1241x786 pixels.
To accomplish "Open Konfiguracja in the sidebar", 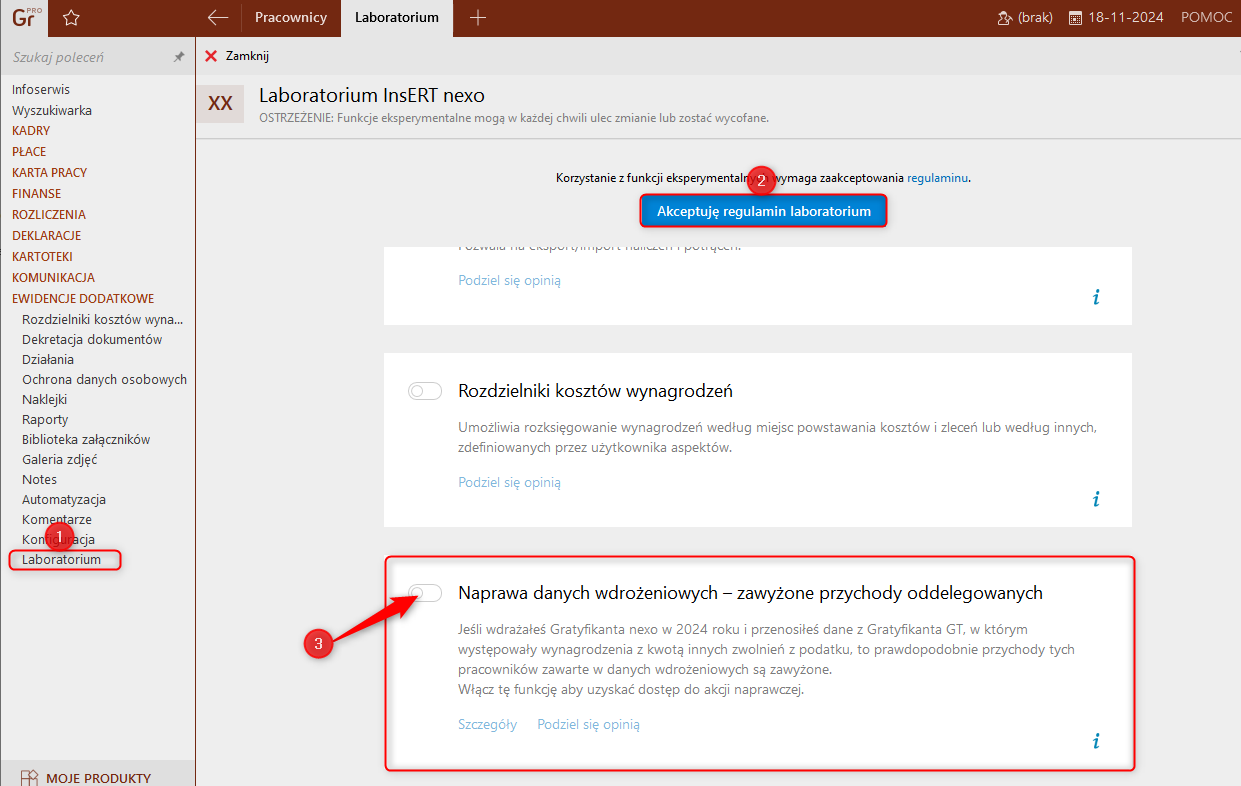I will click(x=58, y=540).
